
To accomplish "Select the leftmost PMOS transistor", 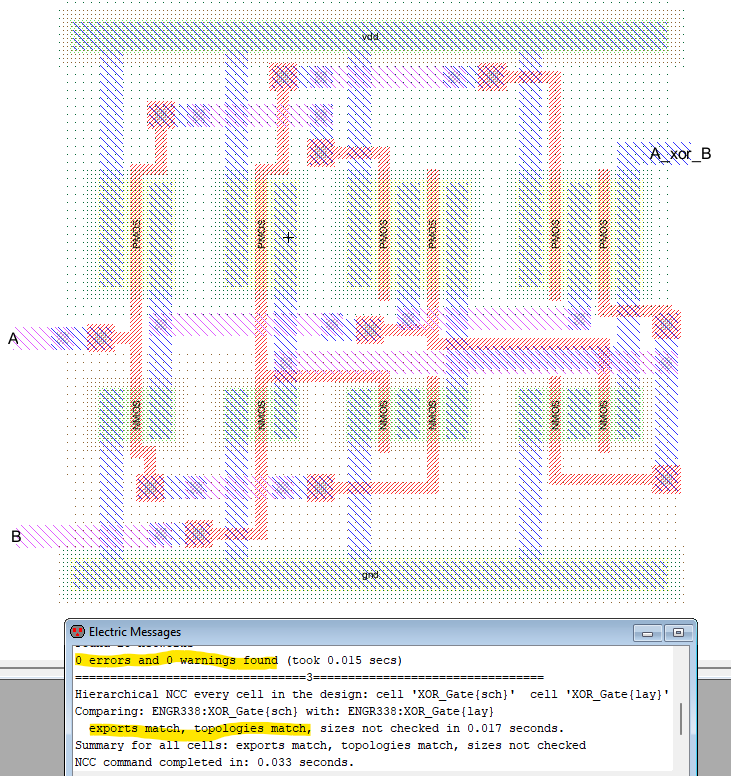I will pyautogui.click(x=137, y=235).
